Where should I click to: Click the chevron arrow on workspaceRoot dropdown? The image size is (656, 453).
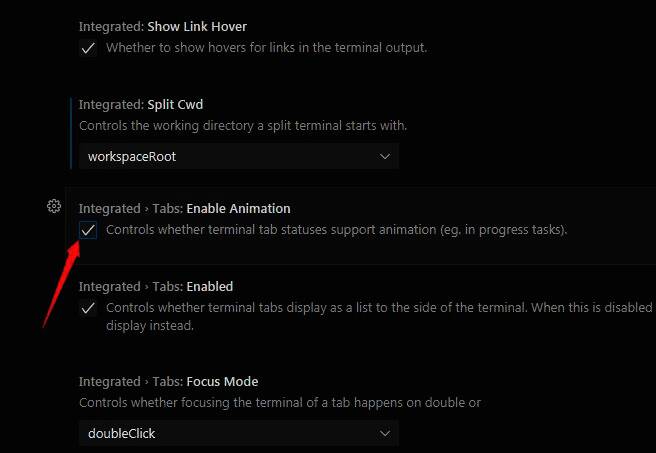pyautogui.click(x=385, y=157)
